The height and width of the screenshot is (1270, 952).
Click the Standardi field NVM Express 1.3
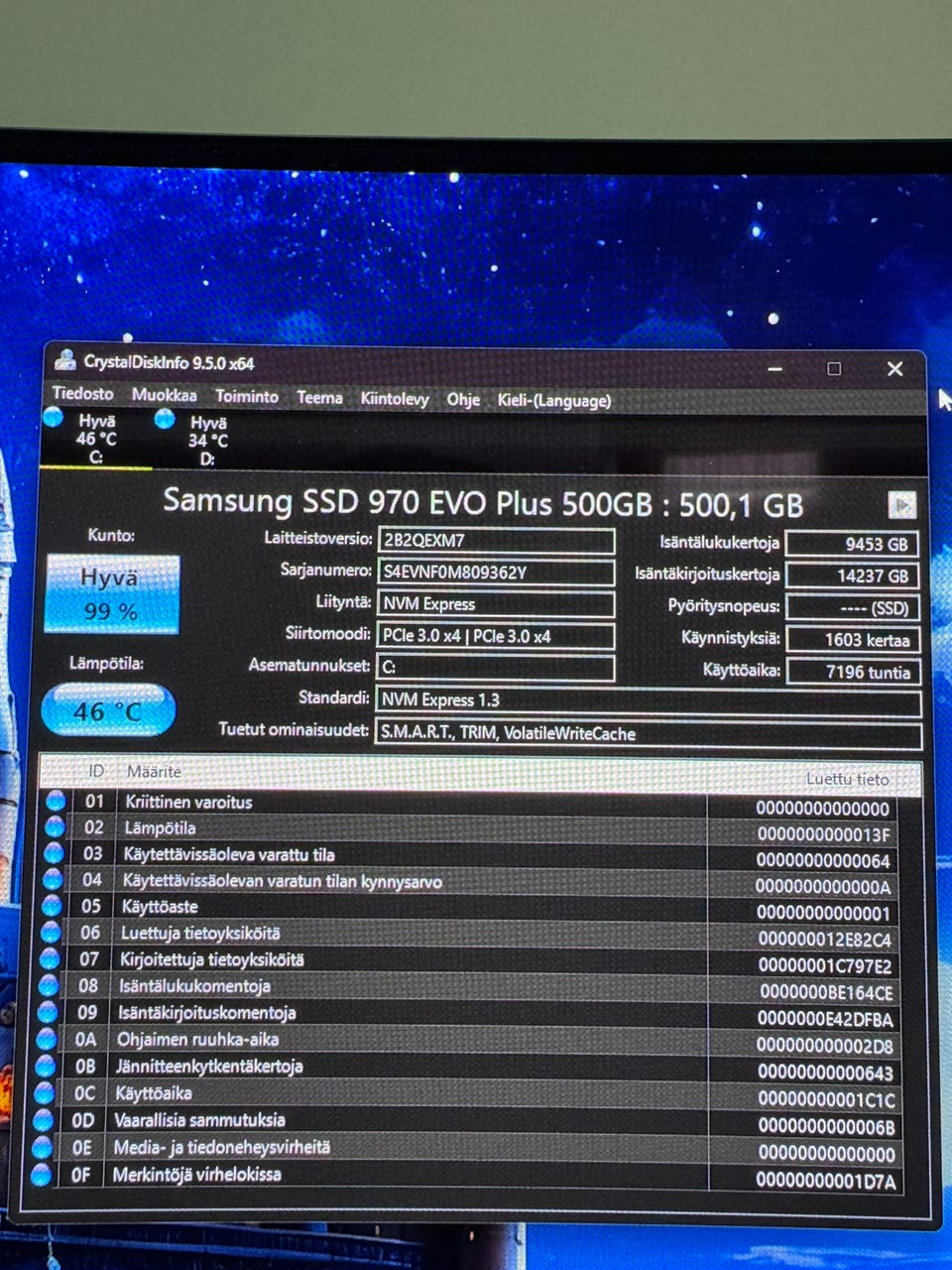point(649,700)
